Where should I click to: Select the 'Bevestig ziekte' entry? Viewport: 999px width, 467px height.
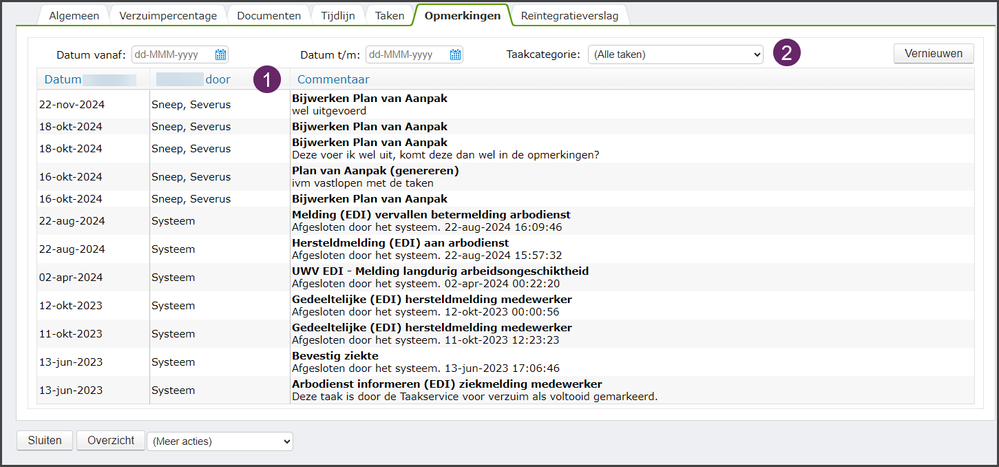pyautogui.click(x=335, y=356)
